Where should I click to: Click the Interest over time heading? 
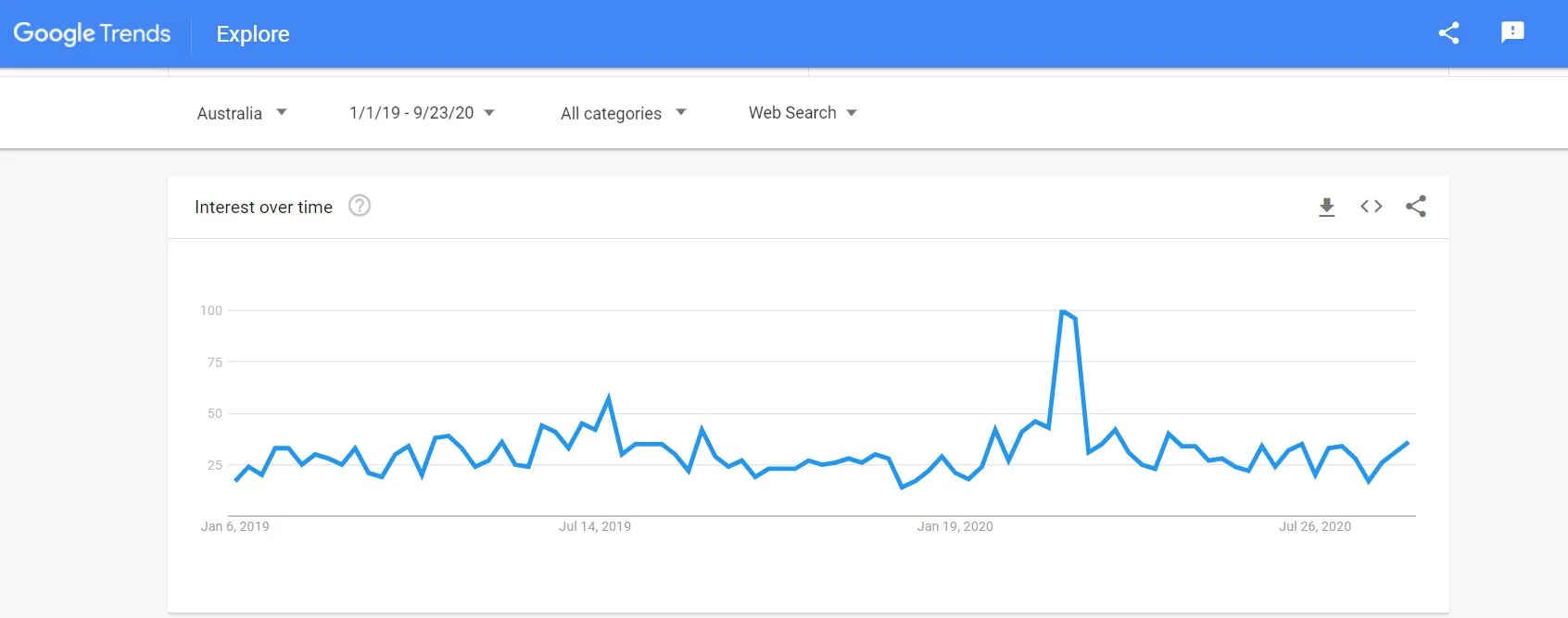263,207
